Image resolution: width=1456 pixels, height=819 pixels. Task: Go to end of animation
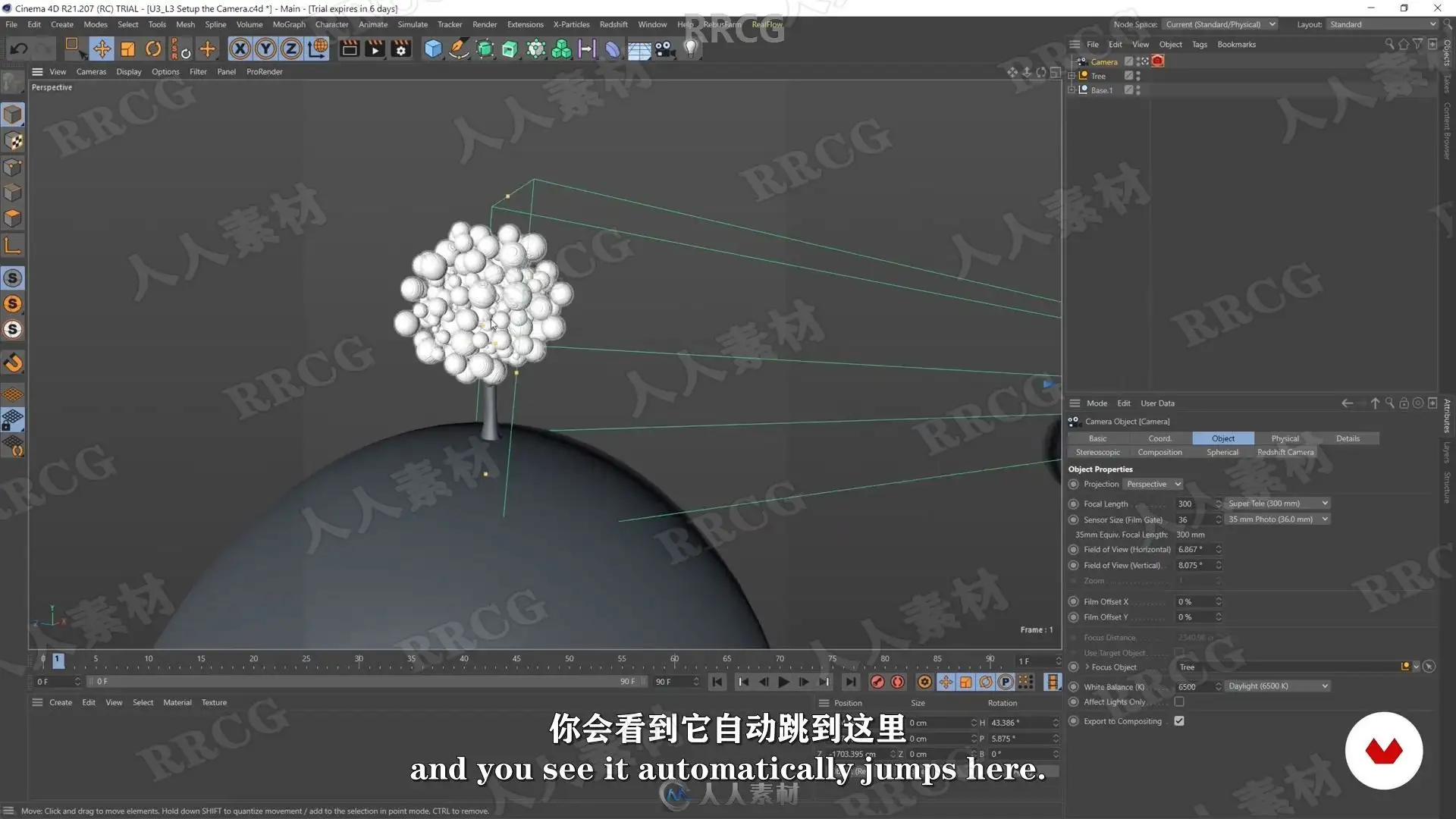851,682
